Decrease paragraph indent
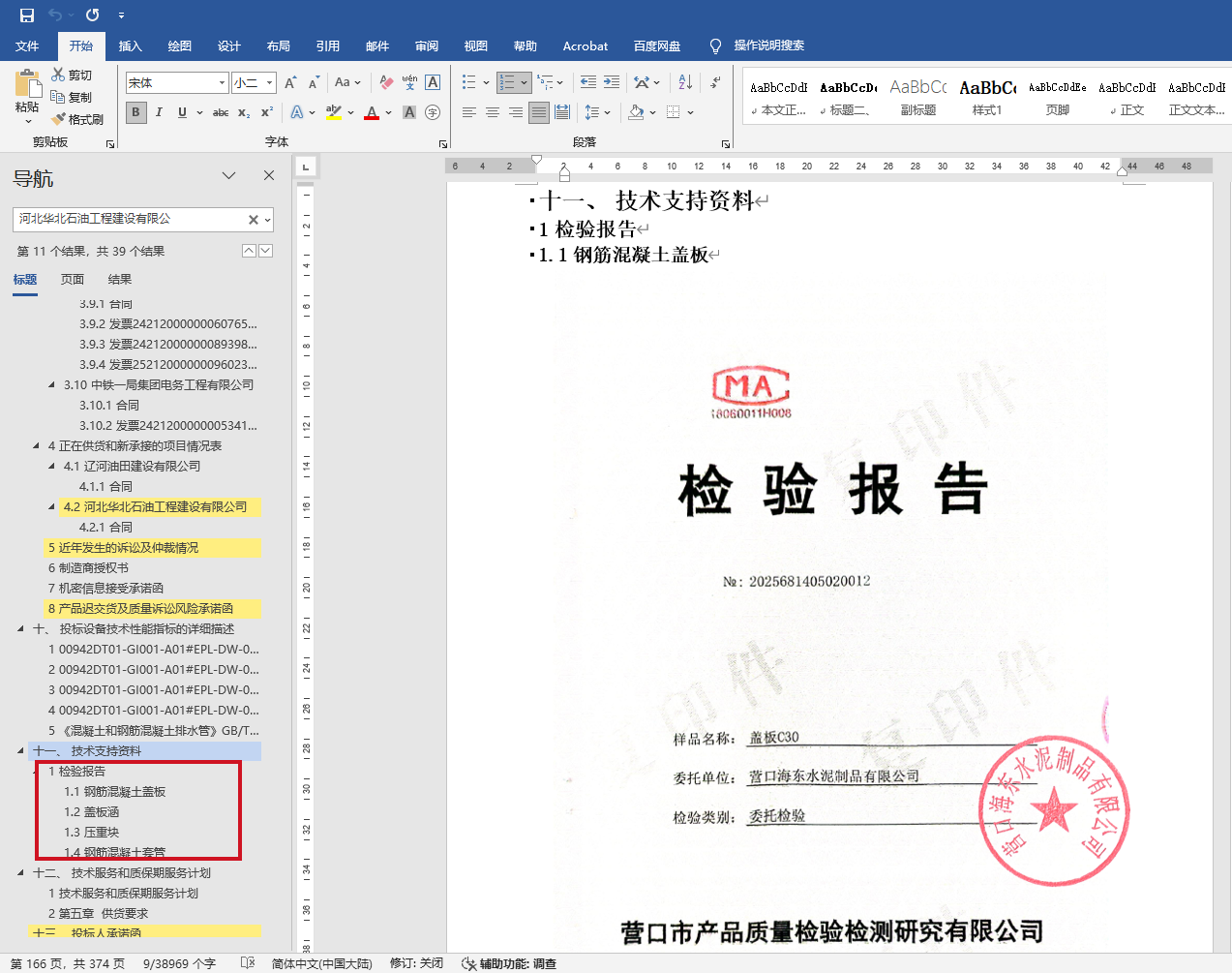The height and width of the screenshot is (973, 1232). [x=588, y=83]
